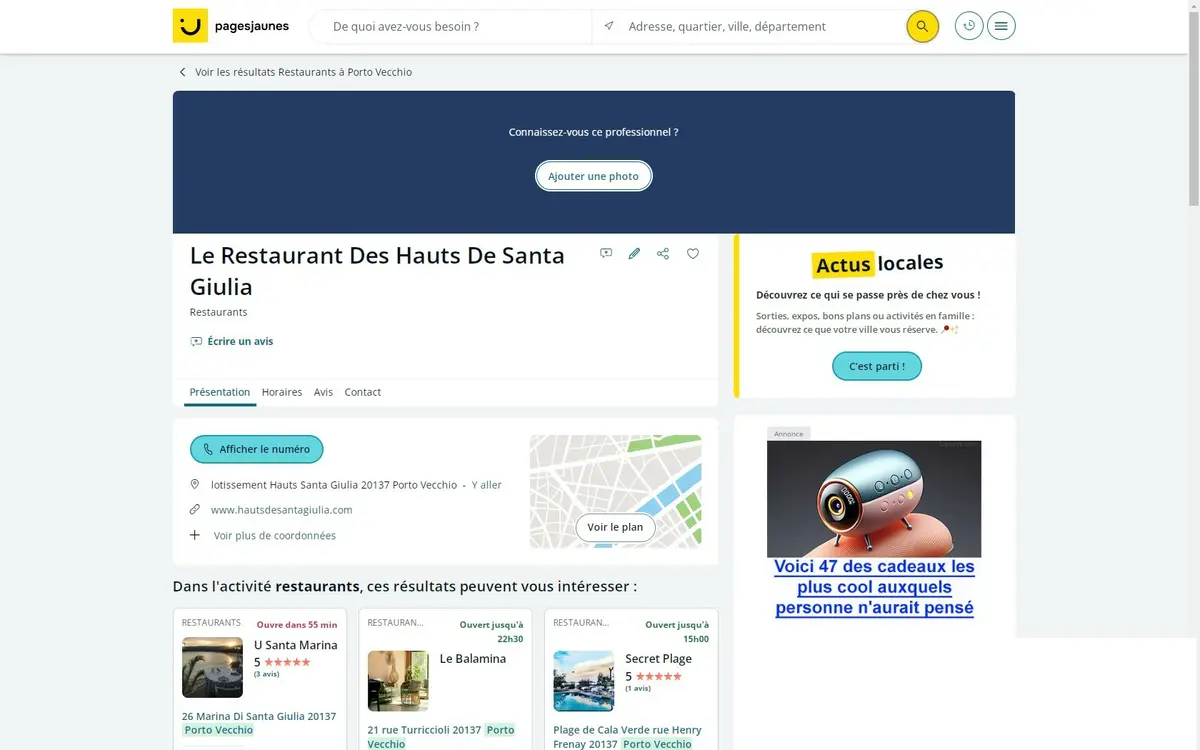Click the PagesJaunes logo
The height and width of the screenshot is (750, 1200).
(231, 26)
